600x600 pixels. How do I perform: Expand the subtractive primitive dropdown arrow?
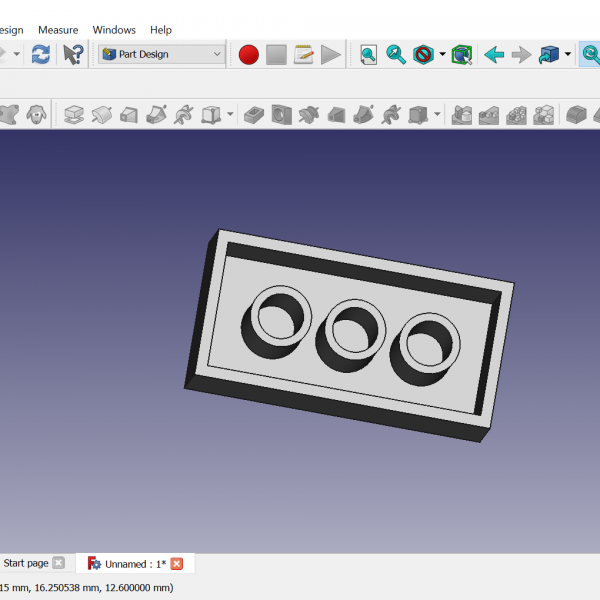437,115
